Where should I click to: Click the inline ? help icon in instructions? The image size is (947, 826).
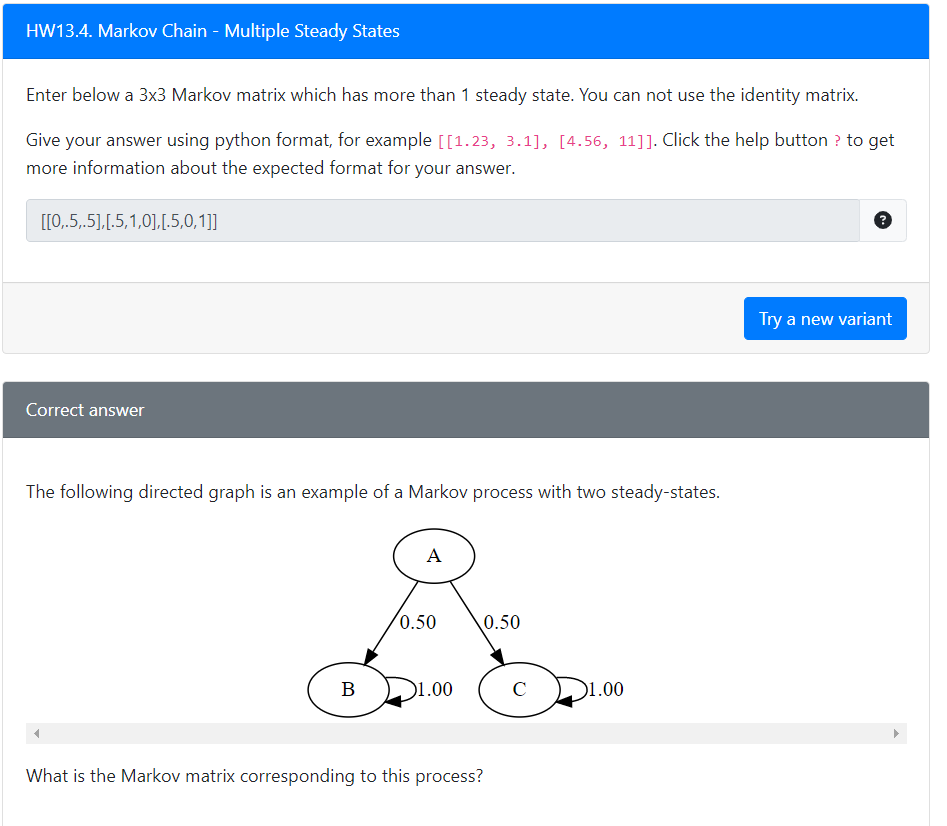pyautogui.click(x=837, y=140)
